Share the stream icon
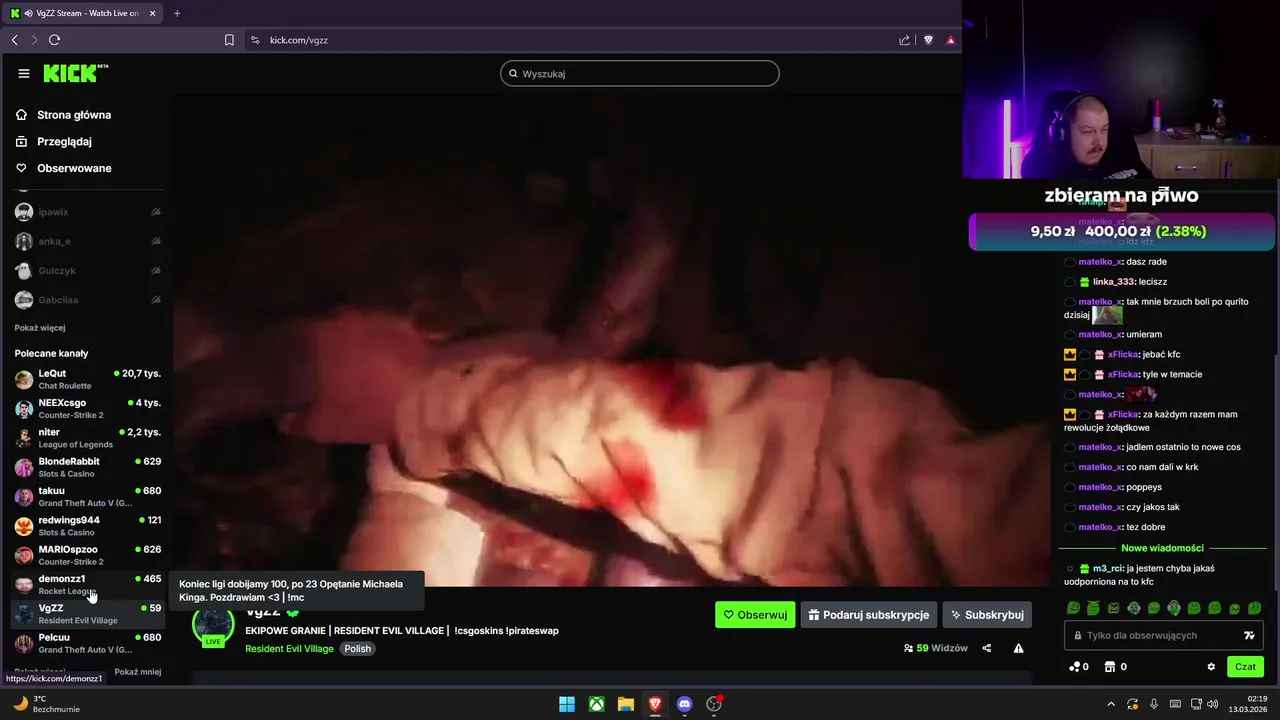This screenshot has width=1280, height=720. [986, 648]
